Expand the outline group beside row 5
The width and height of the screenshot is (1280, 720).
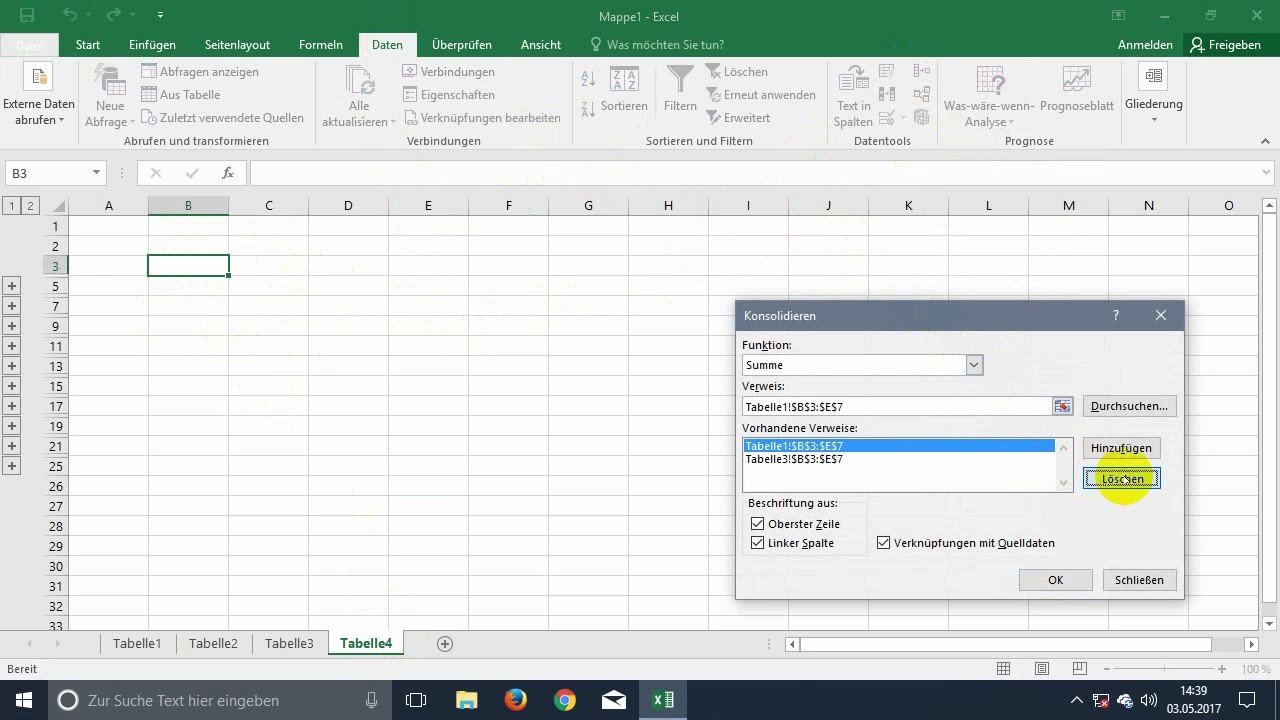point(12,286)
